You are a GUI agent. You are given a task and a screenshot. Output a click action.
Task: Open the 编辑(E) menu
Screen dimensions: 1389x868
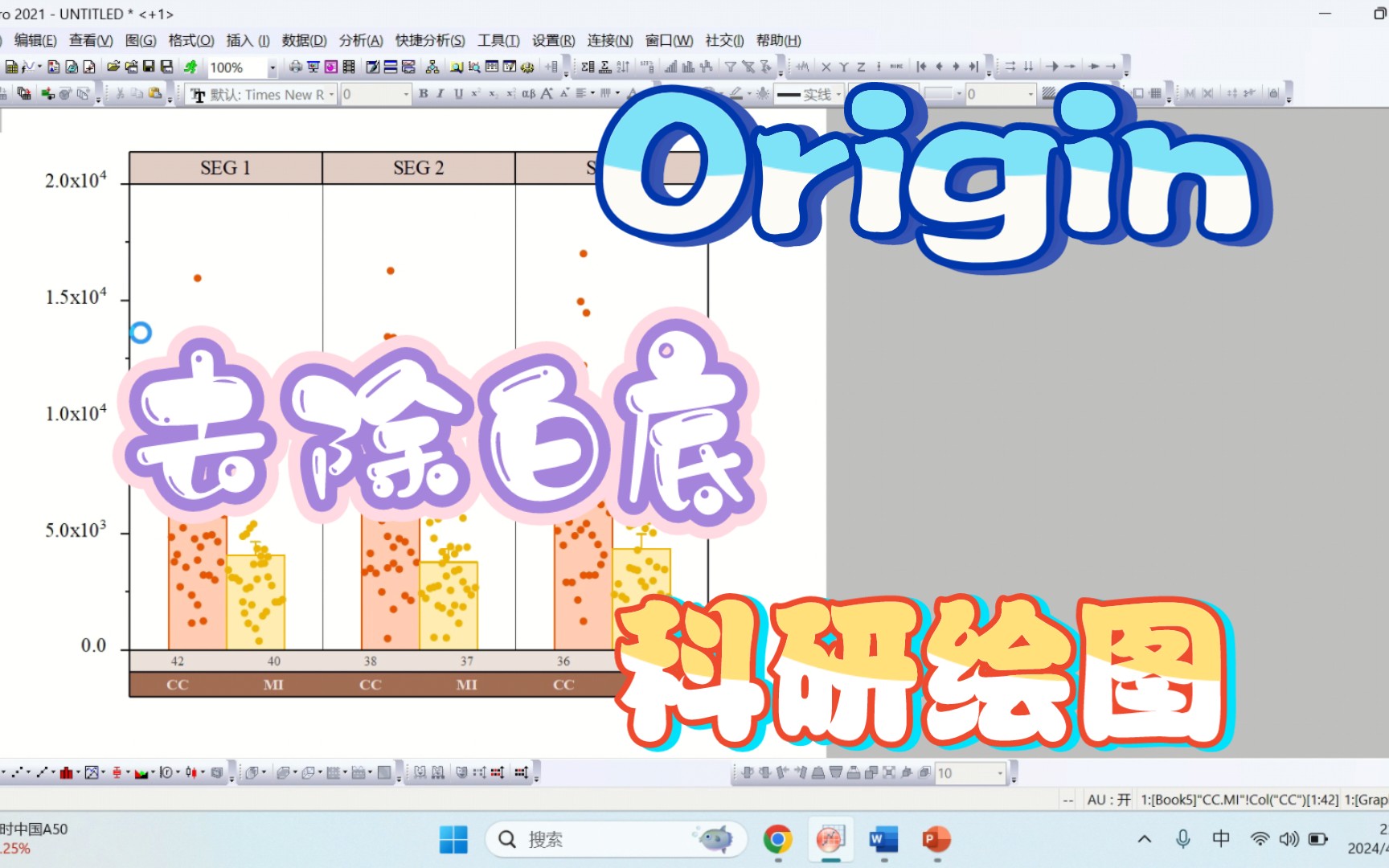35,40
